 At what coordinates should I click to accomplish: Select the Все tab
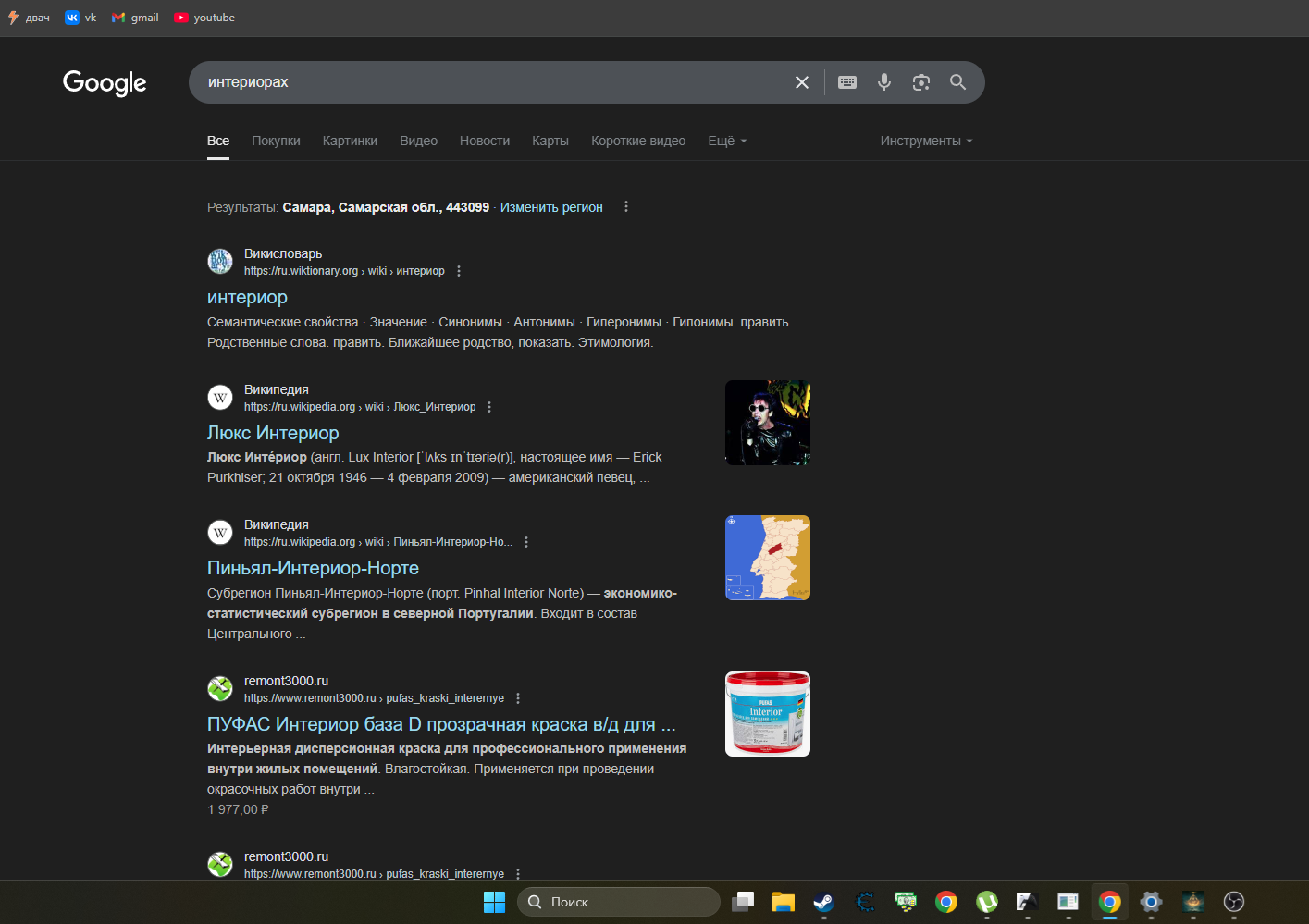click(218, 141)
